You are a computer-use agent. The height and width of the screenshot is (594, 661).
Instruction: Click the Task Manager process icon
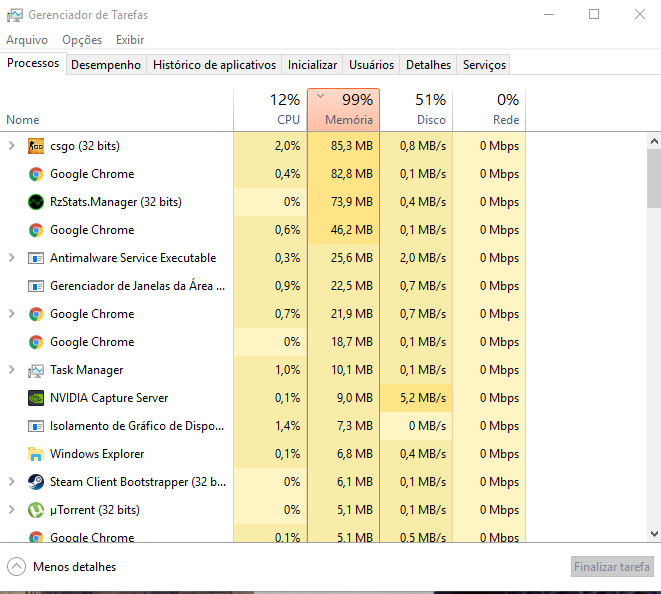coord(36,371)
